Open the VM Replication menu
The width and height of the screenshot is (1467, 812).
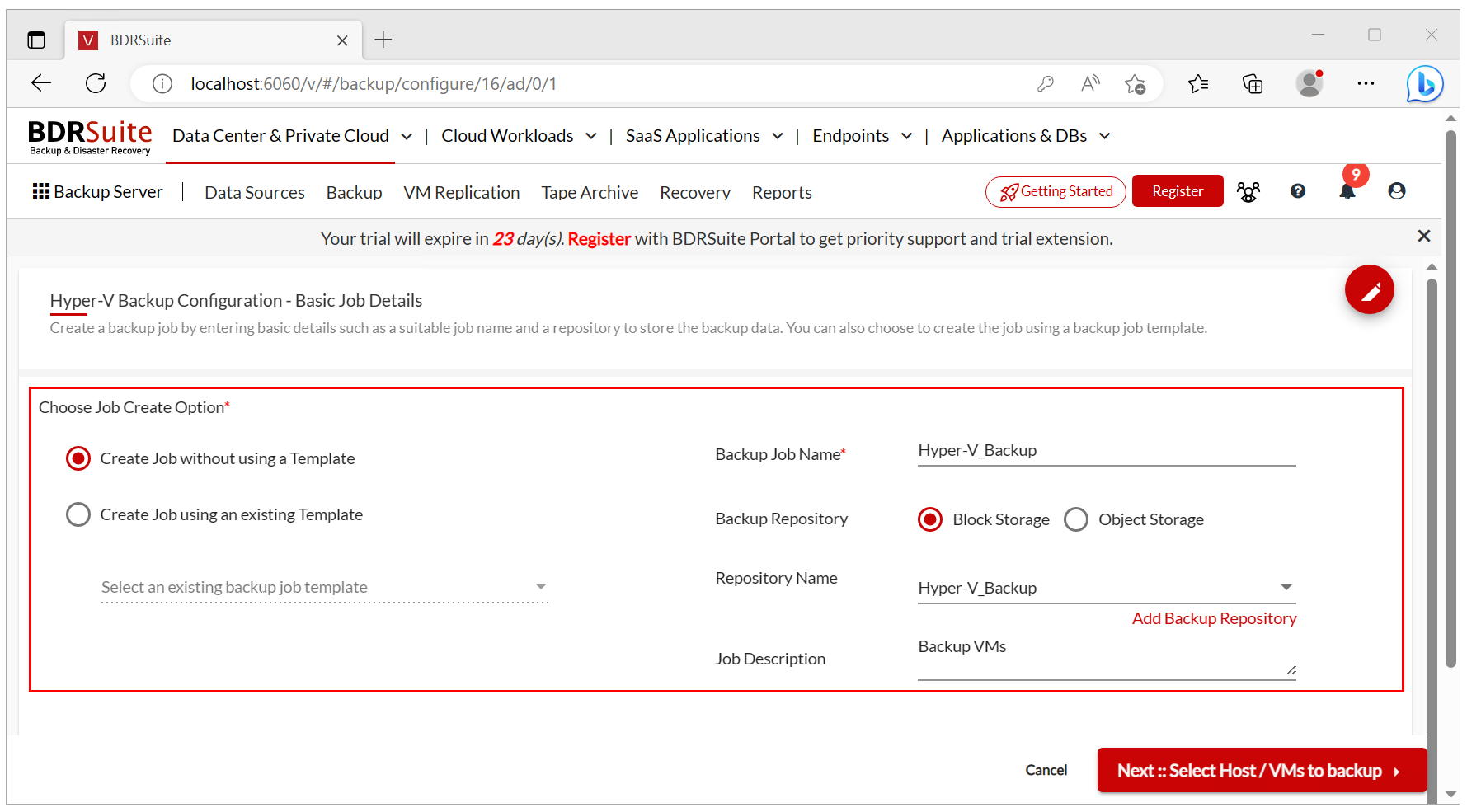[x=462, y=192]
